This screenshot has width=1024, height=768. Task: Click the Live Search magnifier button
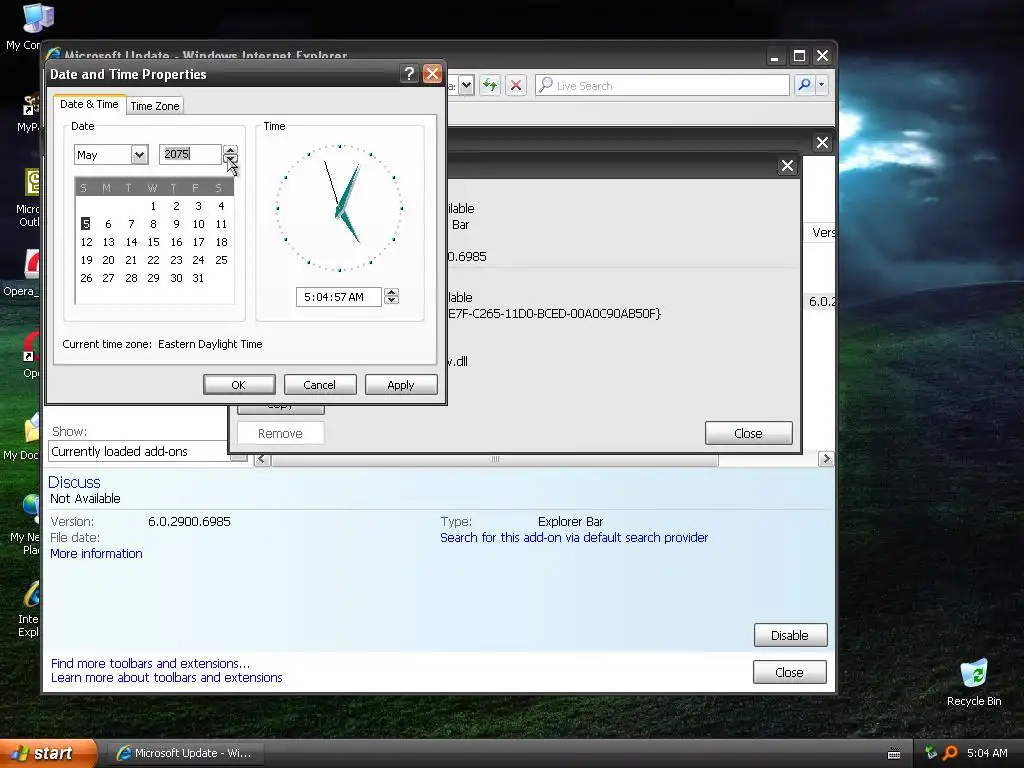pos(805,85)
